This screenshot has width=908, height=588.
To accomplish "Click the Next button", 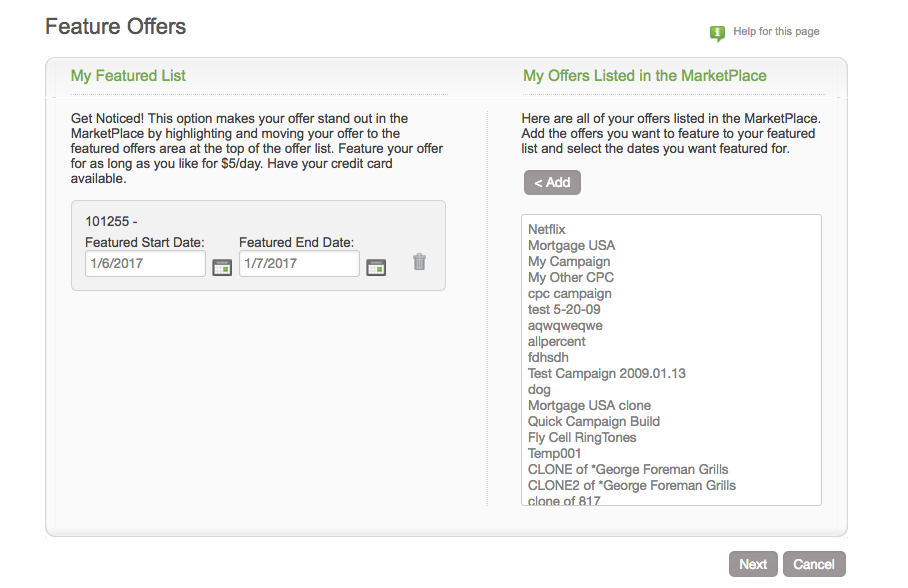I will point(753,564).
